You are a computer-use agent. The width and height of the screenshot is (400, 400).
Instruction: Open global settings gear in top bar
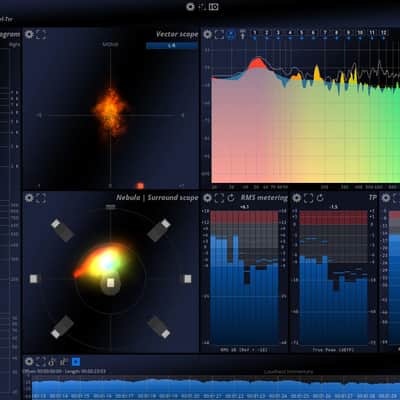[x=190, y=7]
